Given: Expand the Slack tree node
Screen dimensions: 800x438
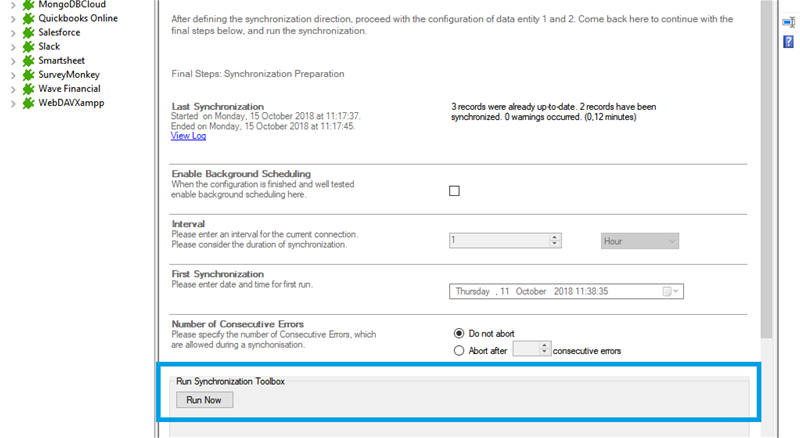Looking at the screenshot, I should [12, 47].
